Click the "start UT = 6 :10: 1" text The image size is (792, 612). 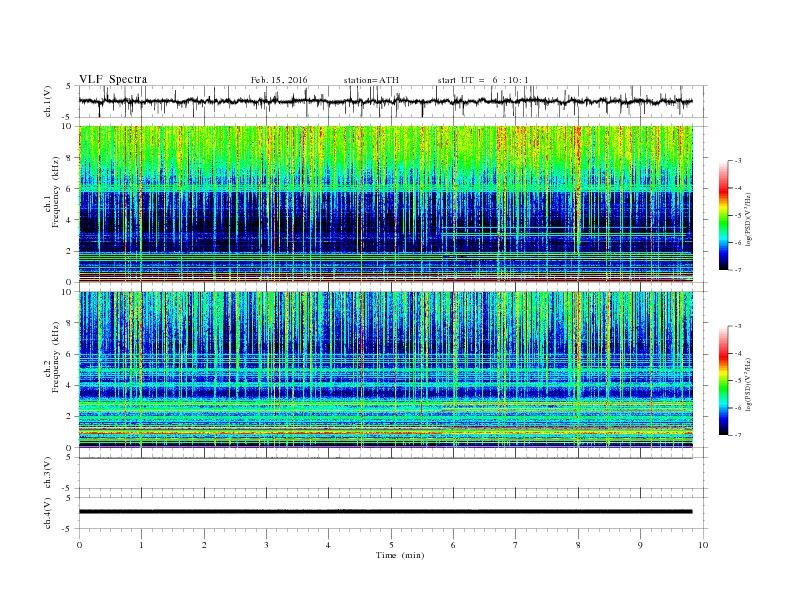coord(483,80)
